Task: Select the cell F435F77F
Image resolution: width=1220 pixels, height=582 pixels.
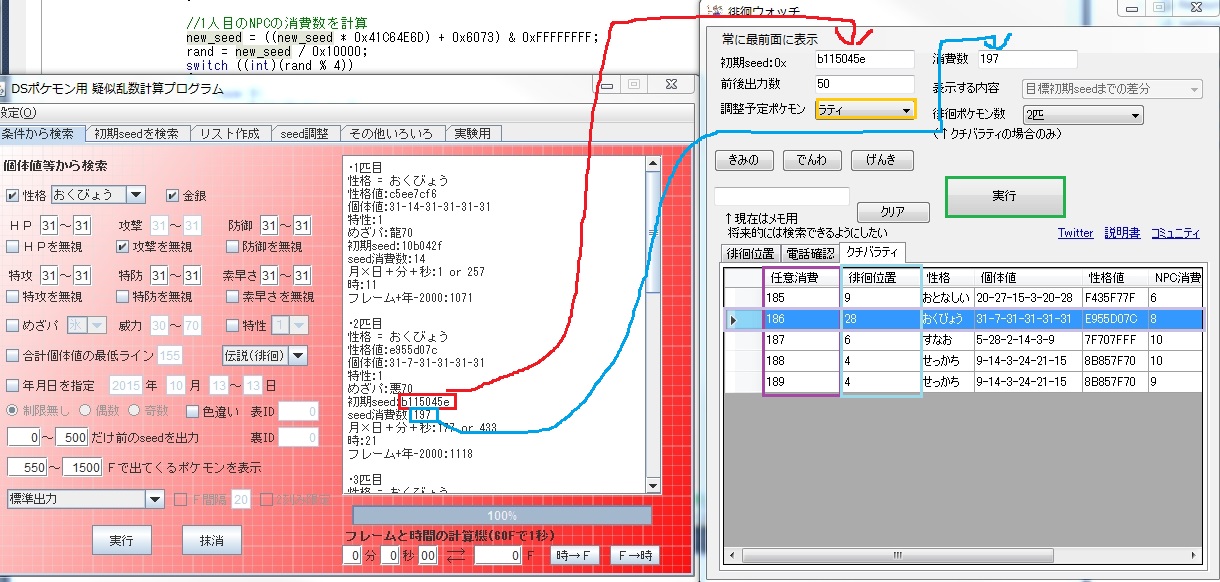Action: coord(1114,298)
